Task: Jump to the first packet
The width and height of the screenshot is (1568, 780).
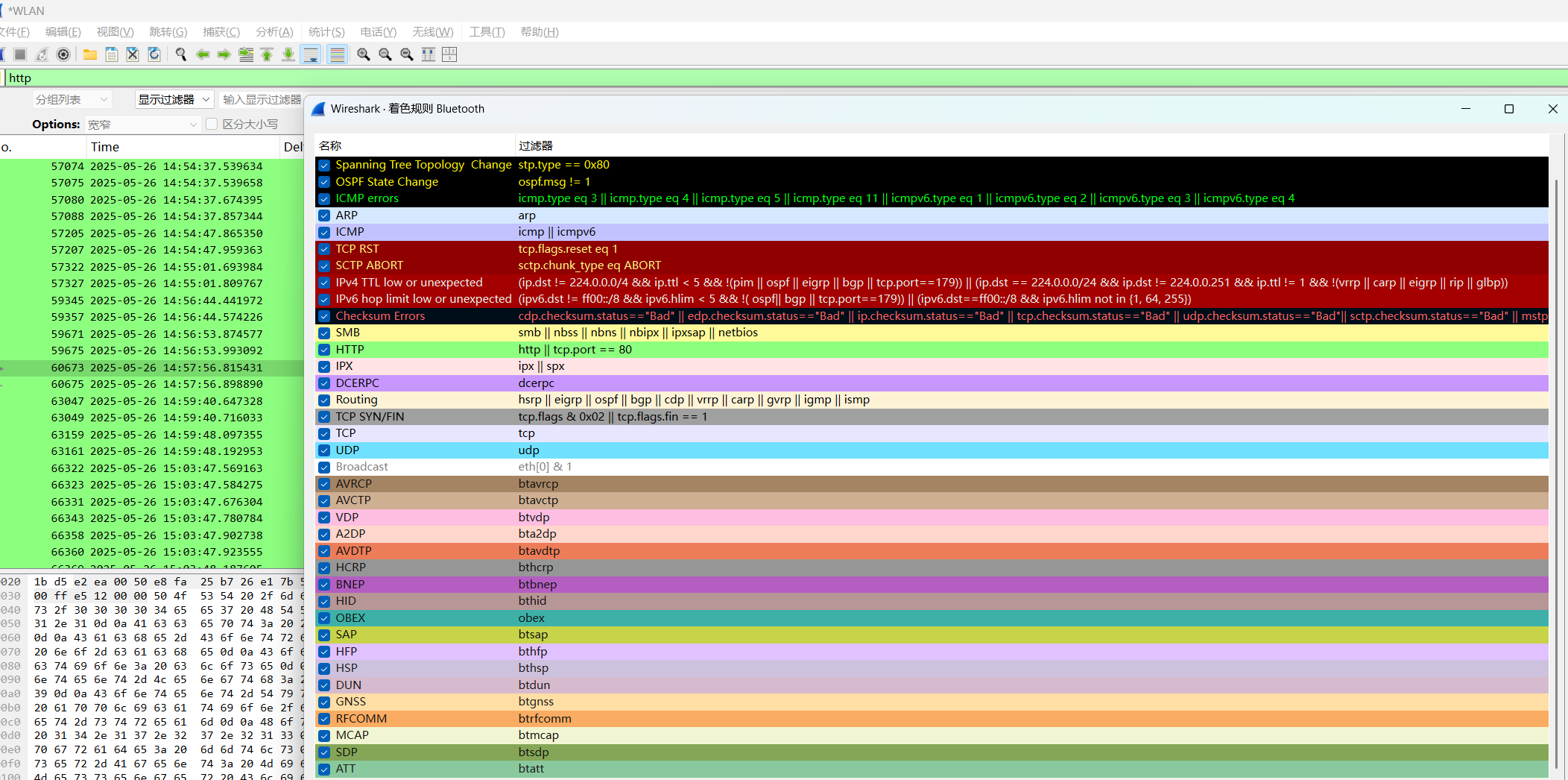Action: pyautogui.click(x=267, y=54)
